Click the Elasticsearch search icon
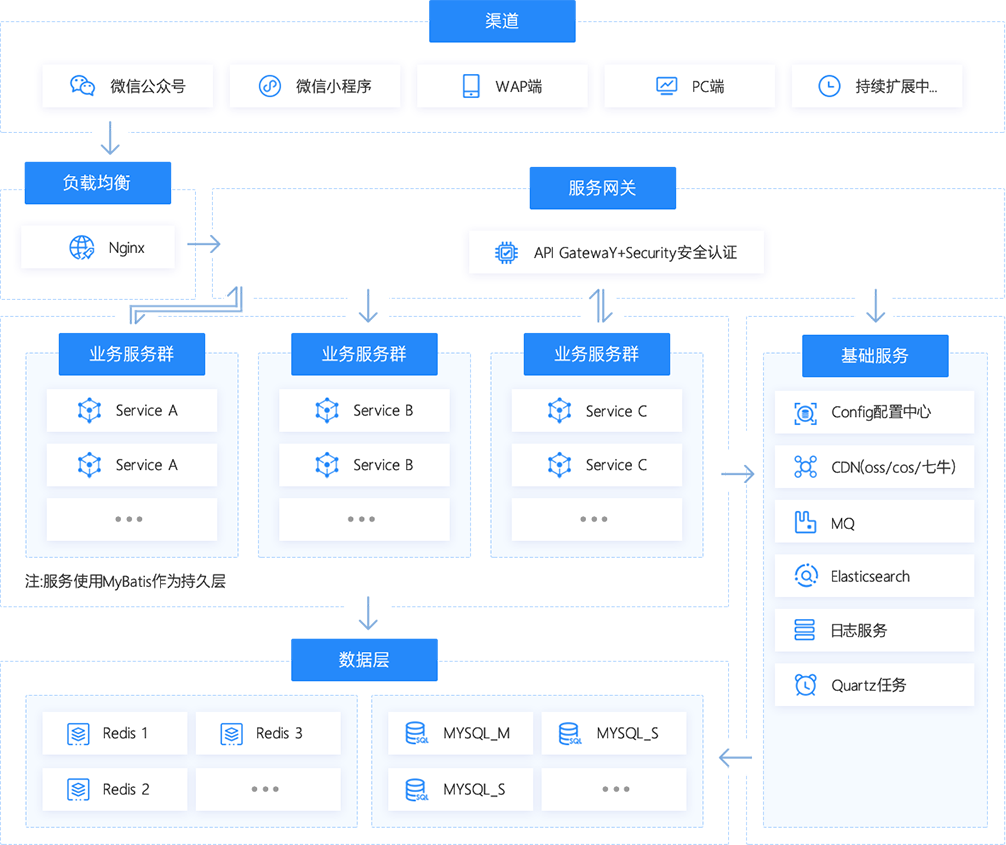Screen dimensions: 1006x845 pyautogui.click(x=805, y=576)
